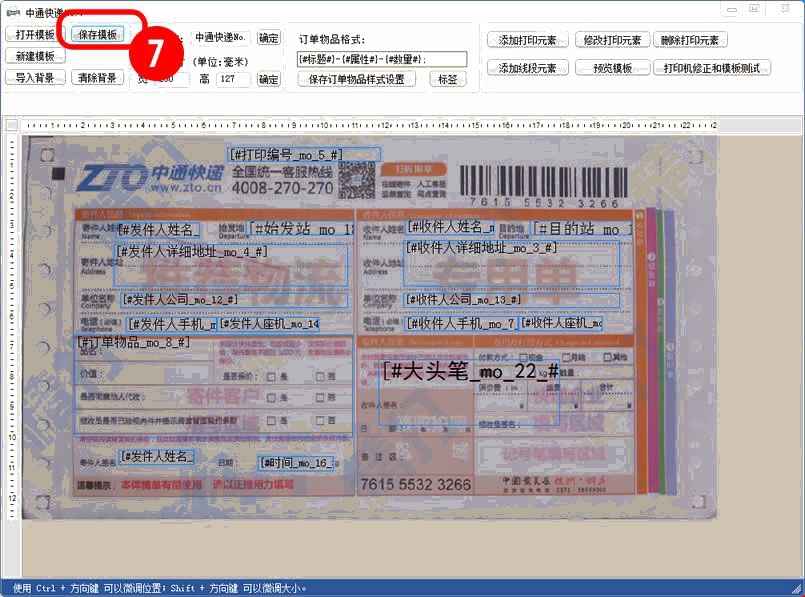Click the template name field showing 中通快递
Screen dimensions: 805x597
(x=220, y=38)
